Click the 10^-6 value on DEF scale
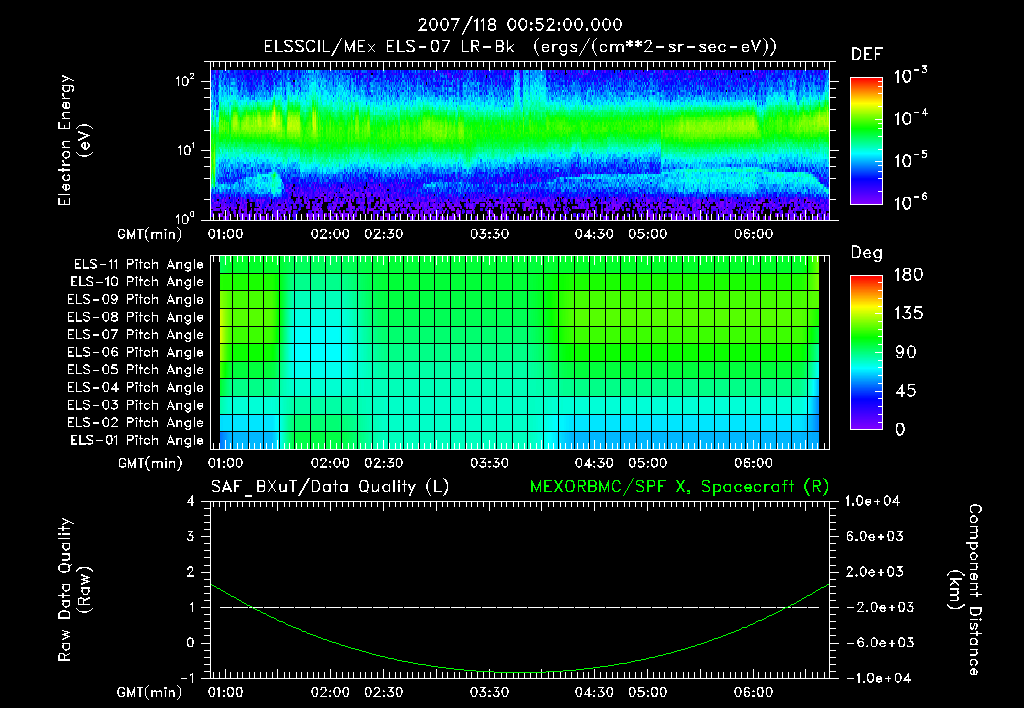Image resolution: width=1024 pixels, height=708 pixels. tap(910, 202)
